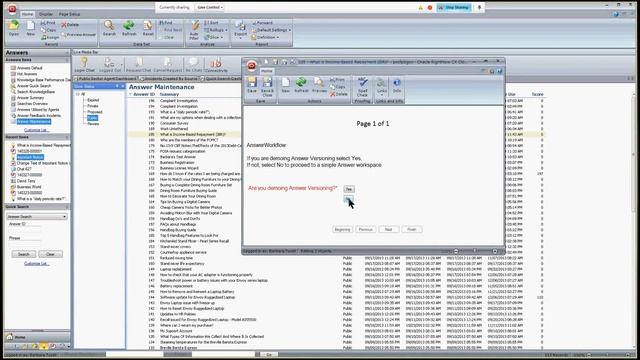
Task: Click the New icon in answer window ribbon
Action: [x=286, y=86]
